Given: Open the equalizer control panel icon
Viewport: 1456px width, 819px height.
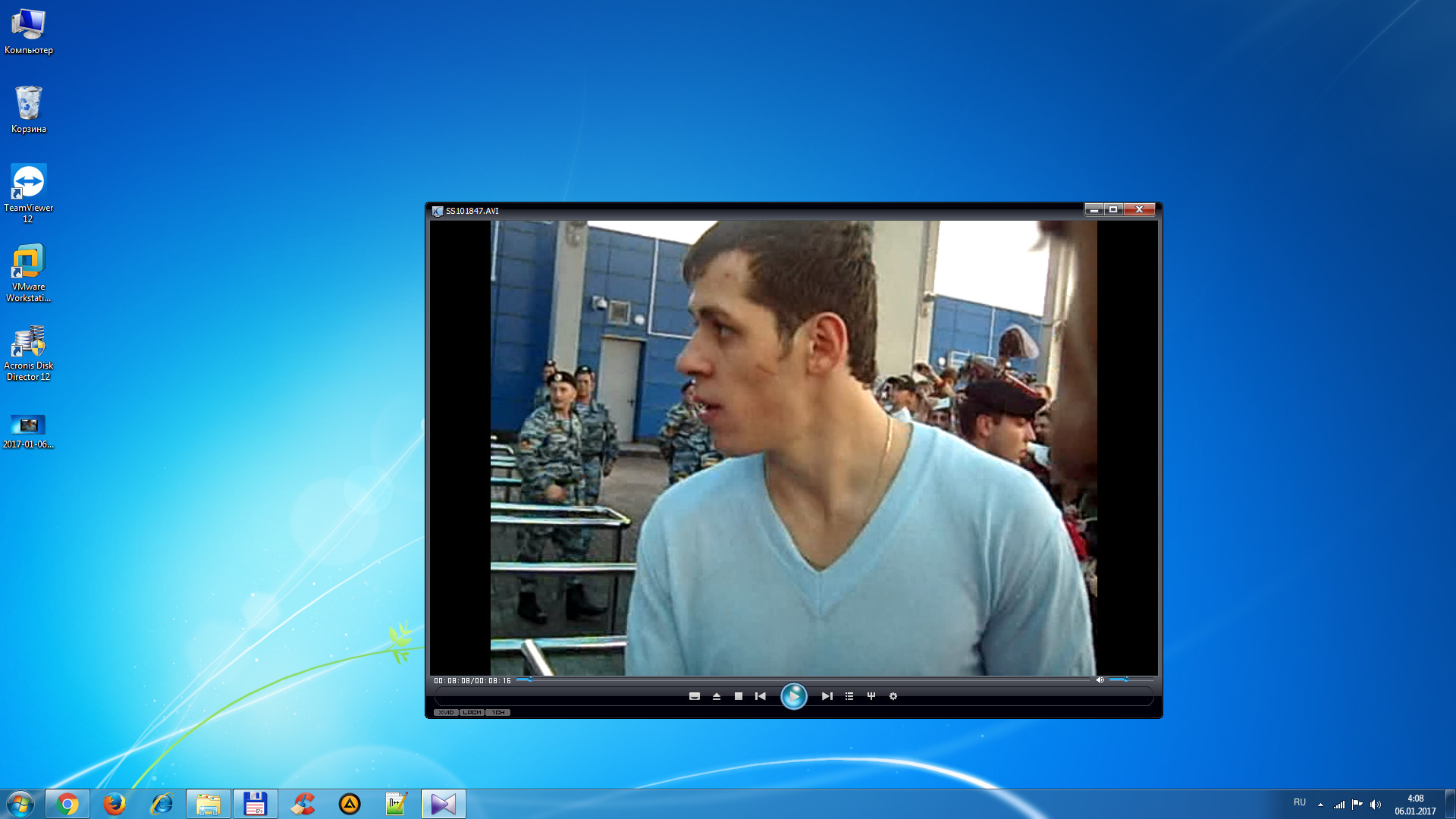Looking at the screenshot, I should click(871, 696).
